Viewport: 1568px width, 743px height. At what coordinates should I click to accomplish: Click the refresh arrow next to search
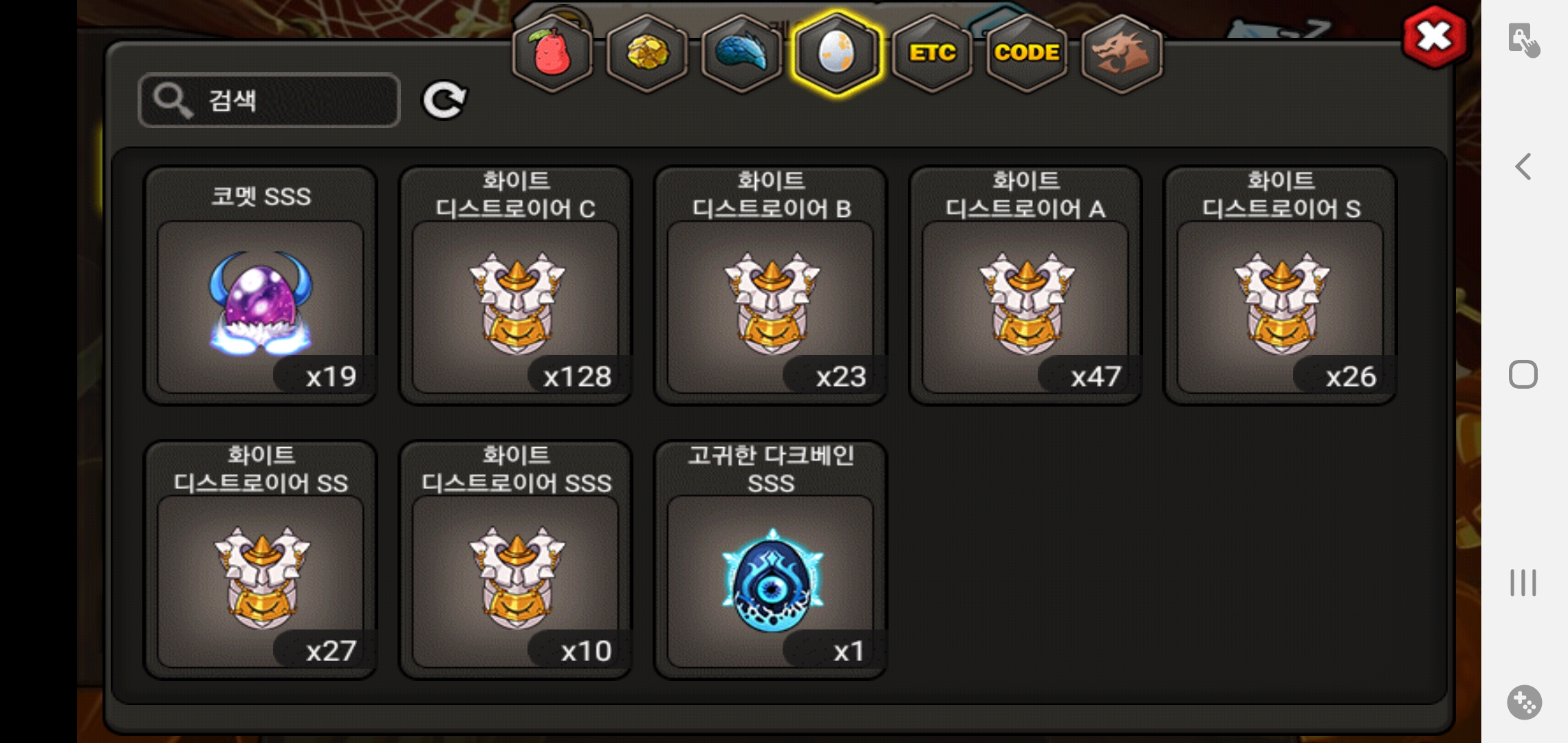pos(444,100)
